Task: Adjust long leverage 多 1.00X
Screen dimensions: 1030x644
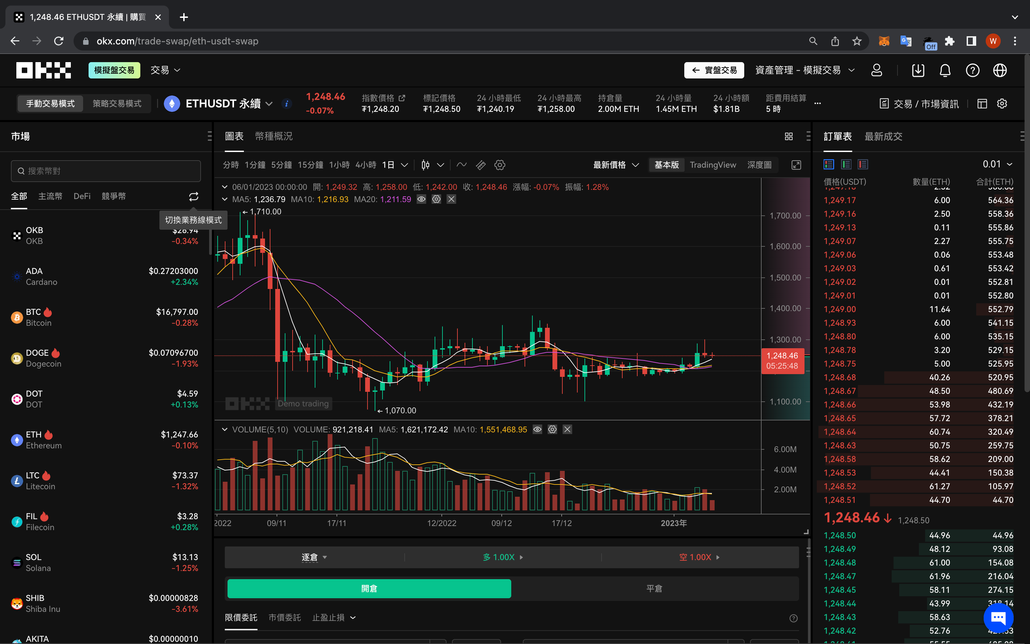Action: click(503, 557)
